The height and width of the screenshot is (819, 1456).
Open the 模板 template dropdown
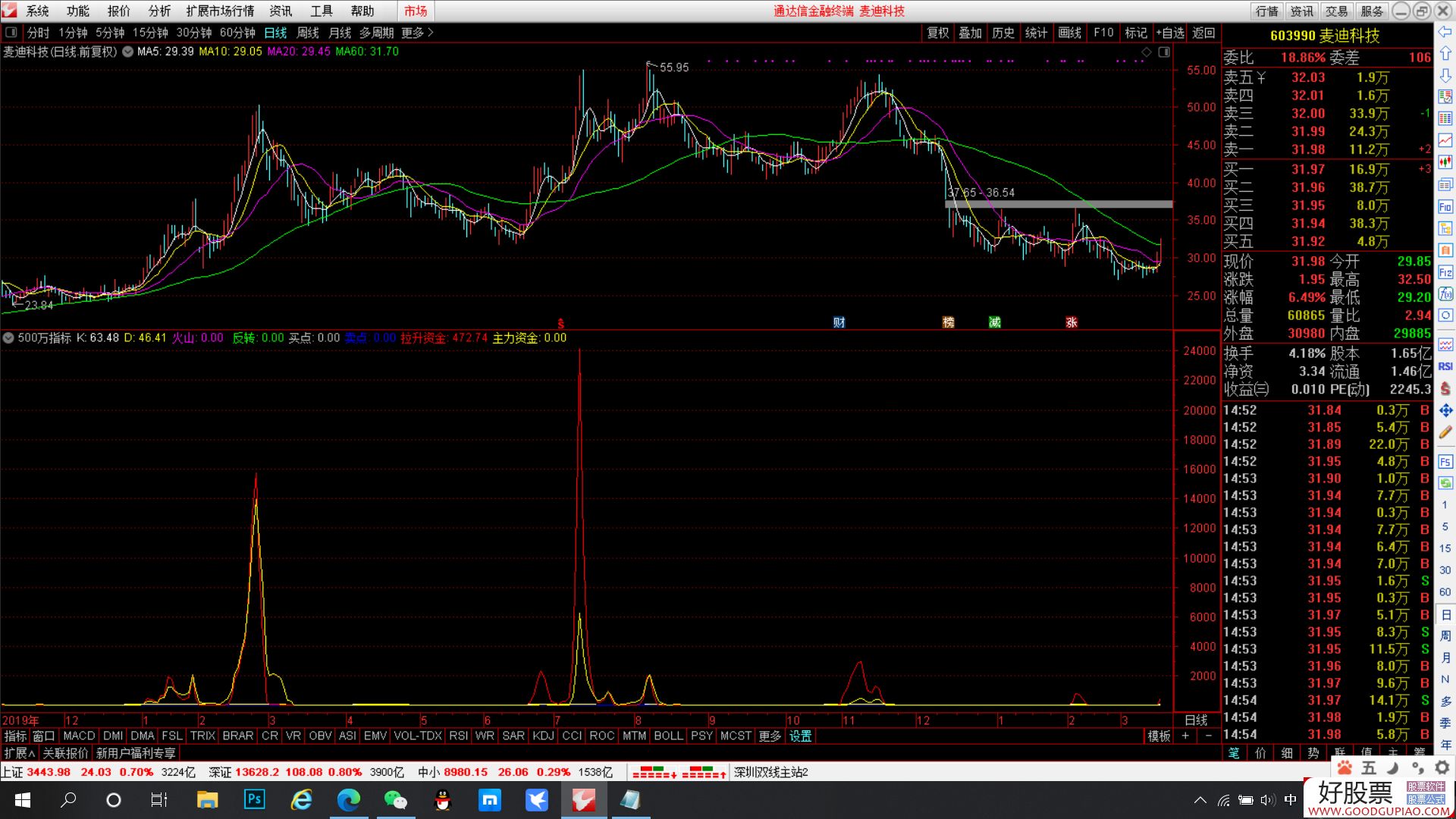point(1159,736)
